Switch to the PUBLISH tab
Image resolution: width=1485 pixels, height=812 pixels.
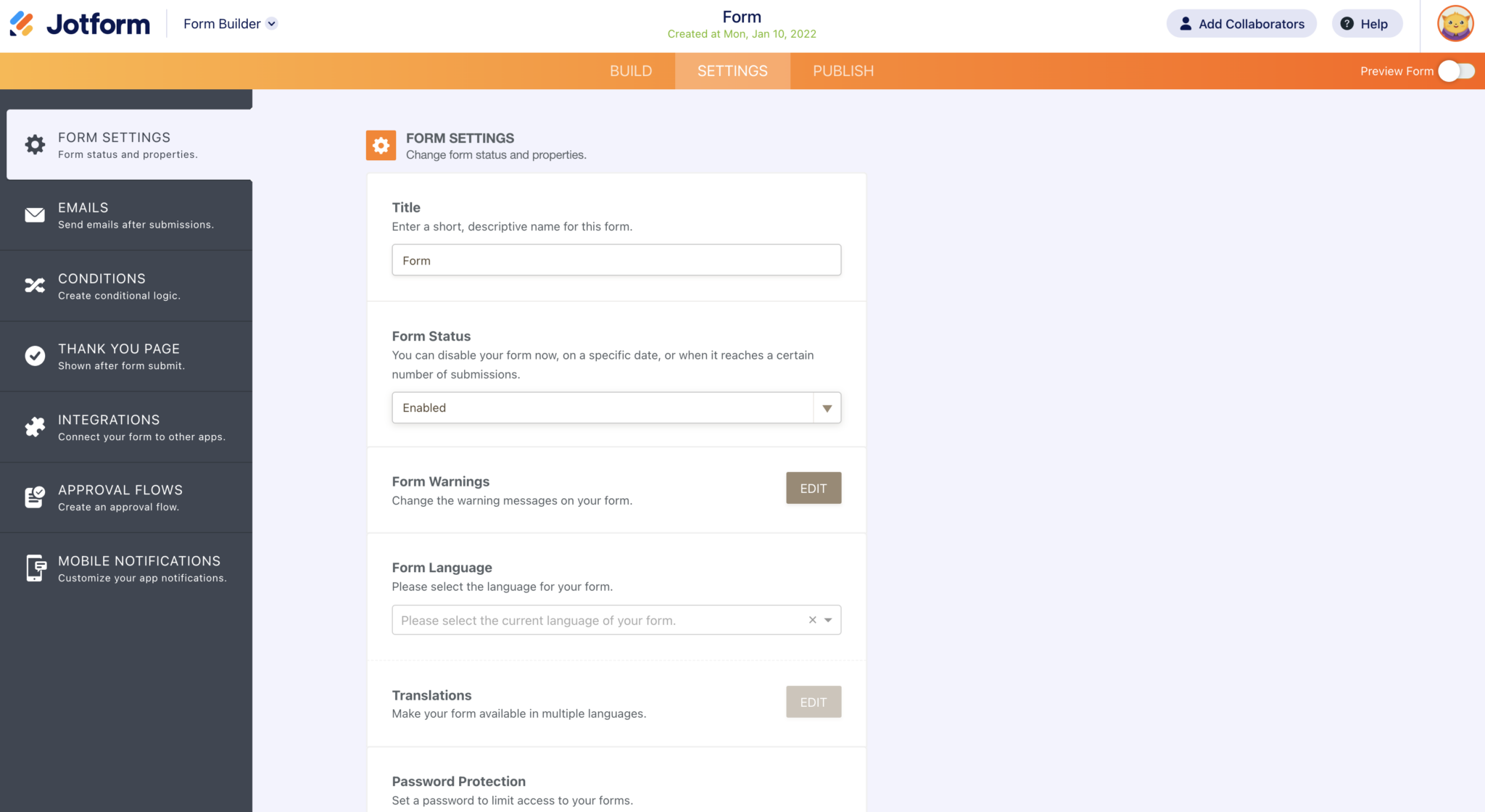pyautogui.click(x=843, y=70)
